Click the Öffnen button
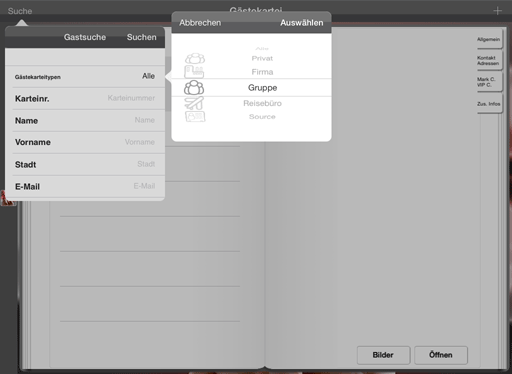The height and width of the screenshot is (374, 512). pyautogui.click(x=441, y=355)
